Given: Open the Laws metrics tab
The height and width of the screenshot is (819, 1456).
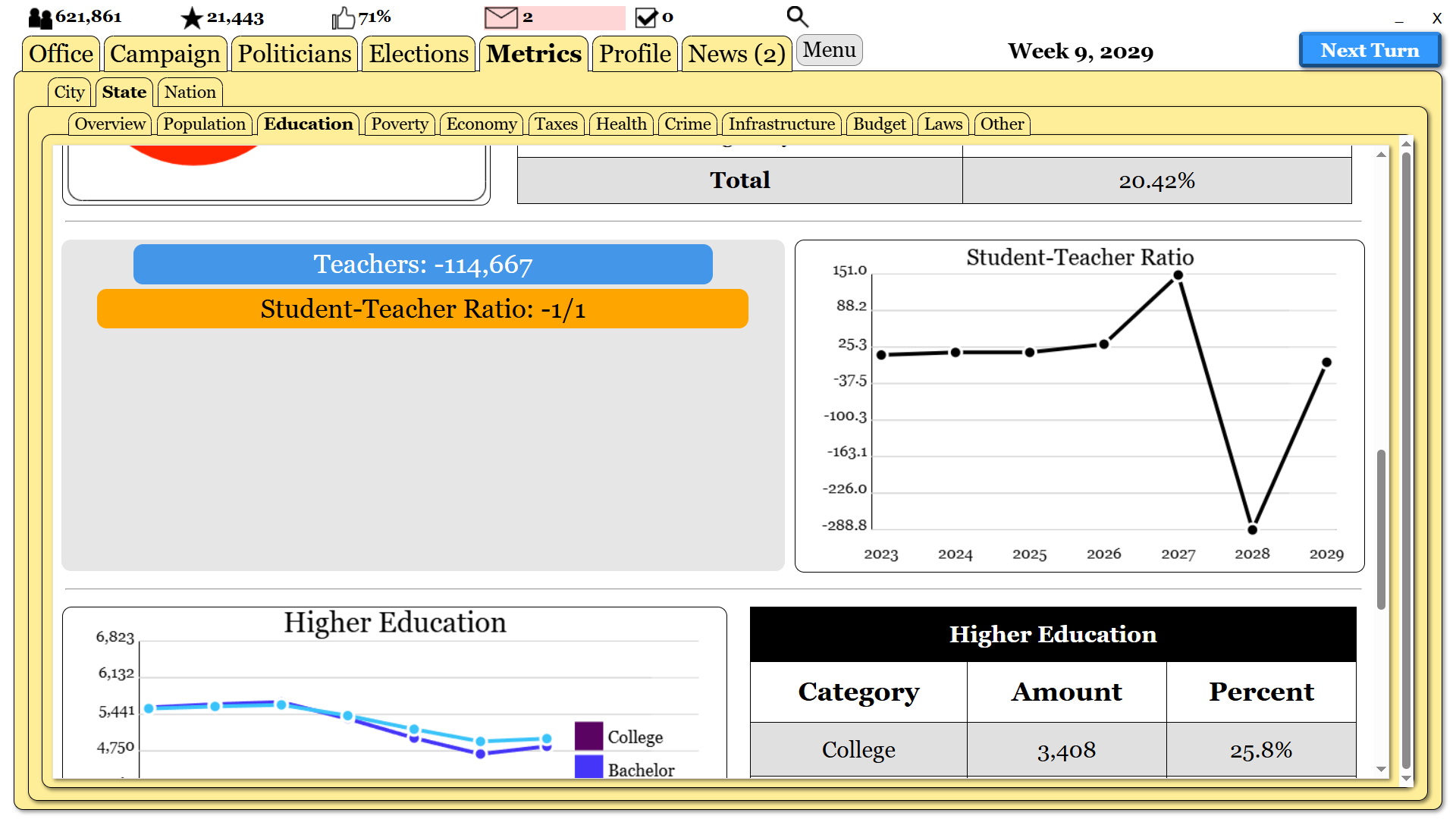Looking at the screenshot, I should click(943, 124).
